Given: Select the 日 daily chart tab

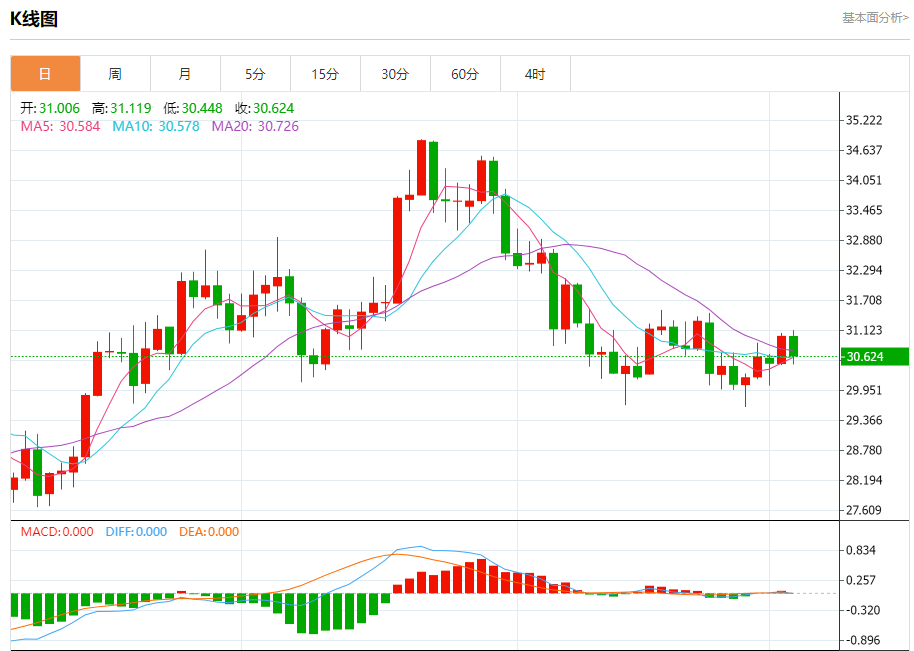Looking at the screenshot, I should [x=45, y=74].
